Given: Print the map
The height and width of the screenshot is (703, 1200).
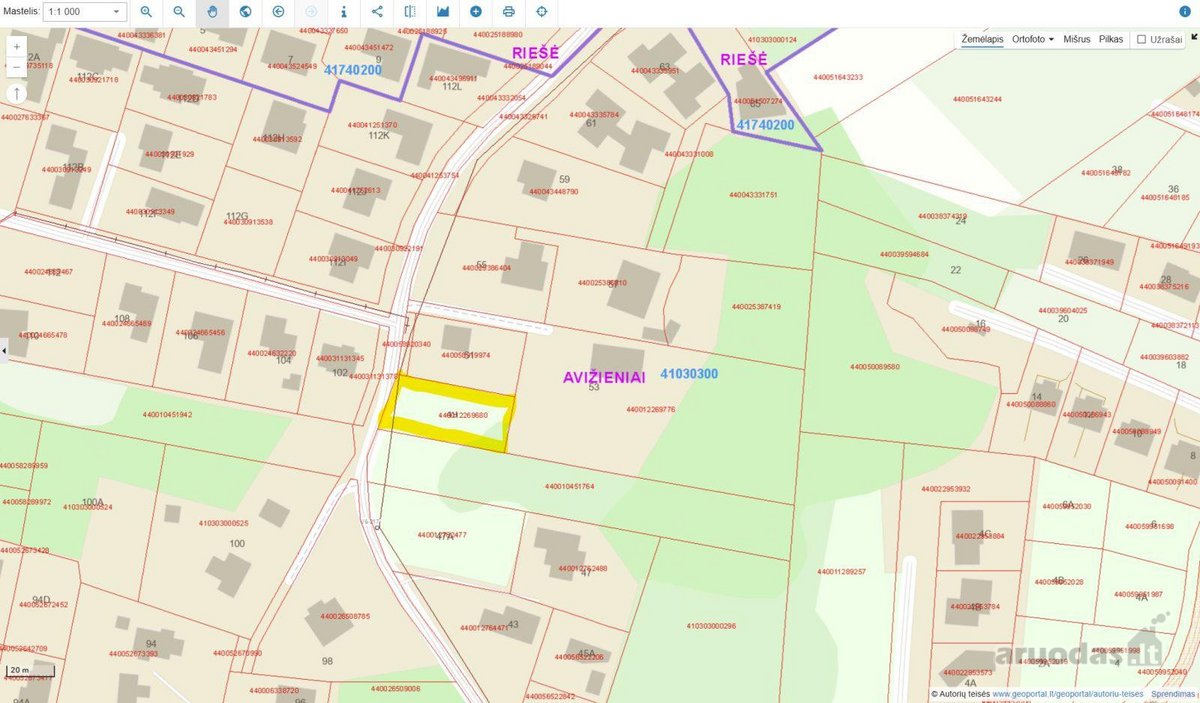Looking at the screenshot, I should click(x=509, y=12).
